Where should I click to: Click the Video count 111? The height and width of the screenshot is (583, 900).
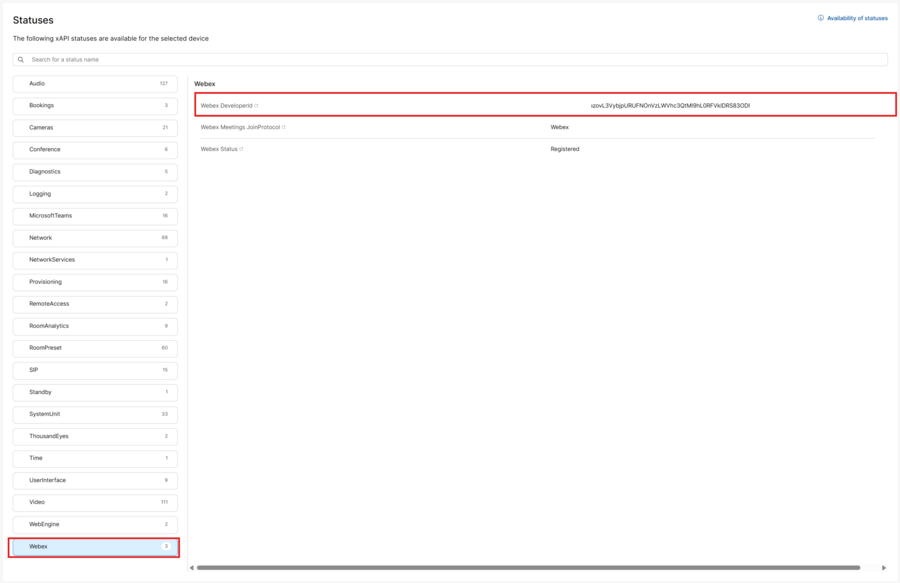pyautogui.click(x=165, y=502)
